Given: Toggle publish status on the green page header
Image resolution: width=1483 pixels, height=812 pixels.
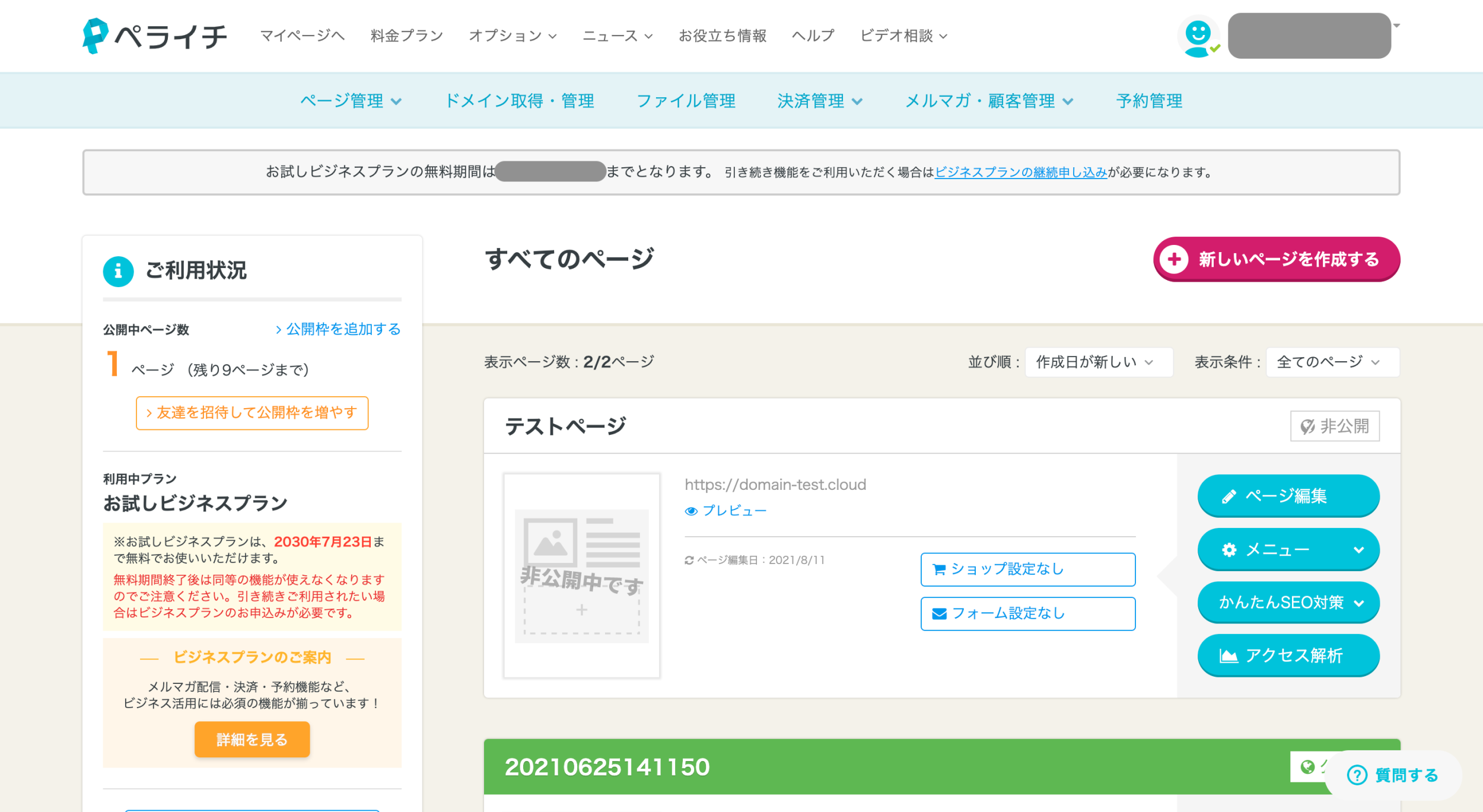Looking at the screenshot, I should coord(1309,767).
